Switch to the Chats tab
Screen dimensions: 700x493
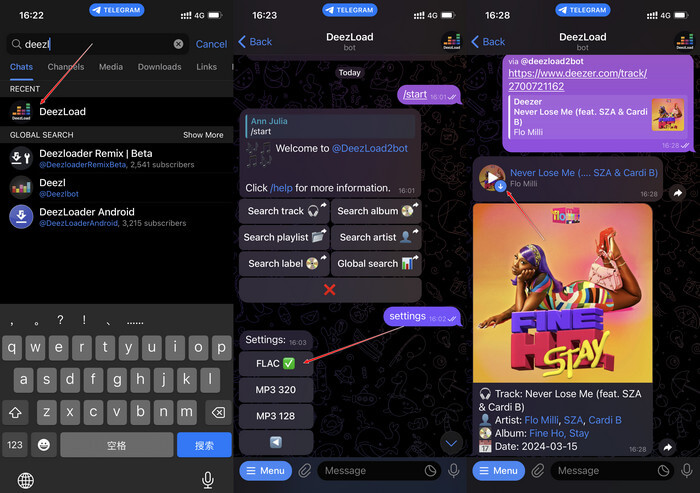(x=21, y=67)
